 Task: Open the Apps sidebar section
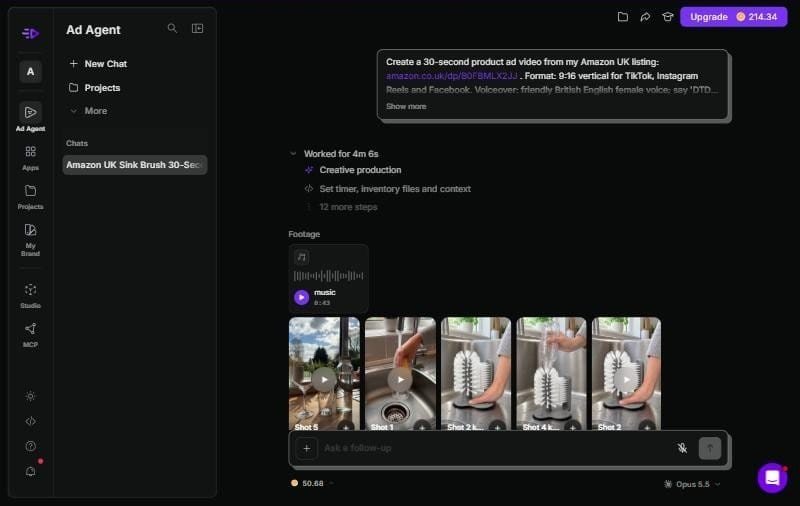(30, 158)
